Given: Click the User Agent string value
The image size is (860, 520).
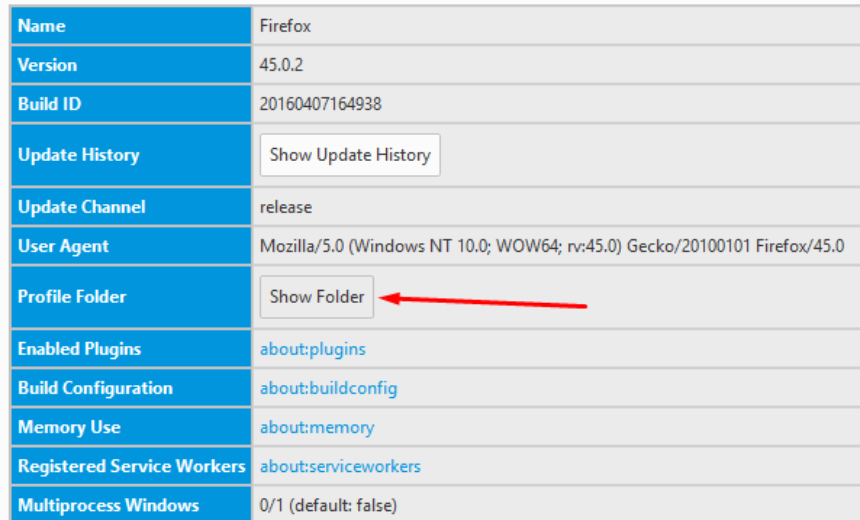Looking at the screenshot, I should [551, 246].
